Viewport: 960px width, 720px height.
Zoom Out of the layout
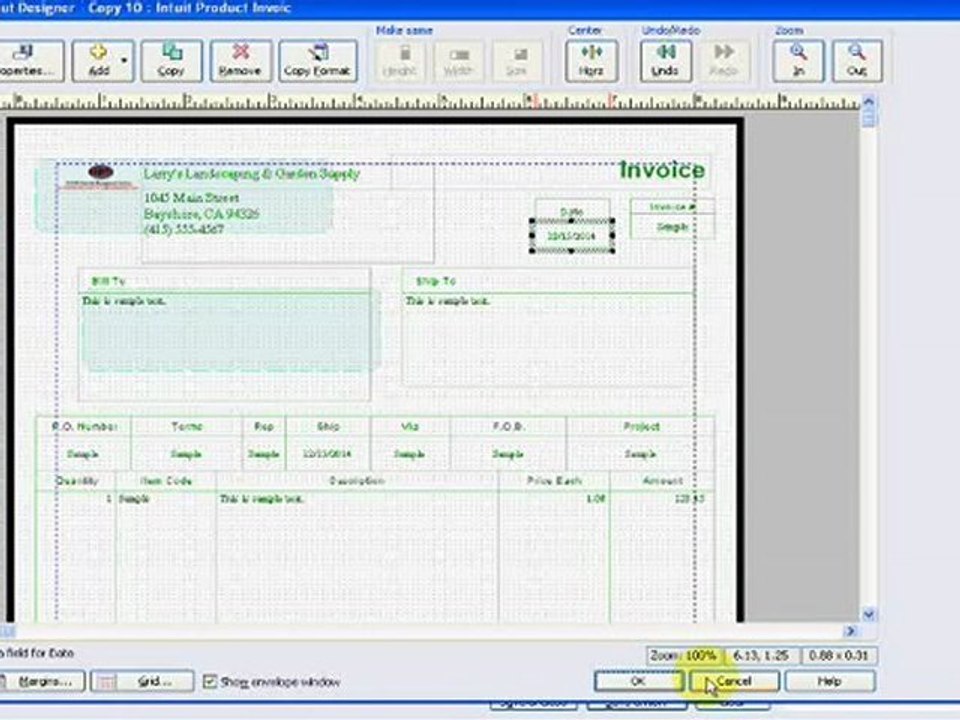point(857,61)
